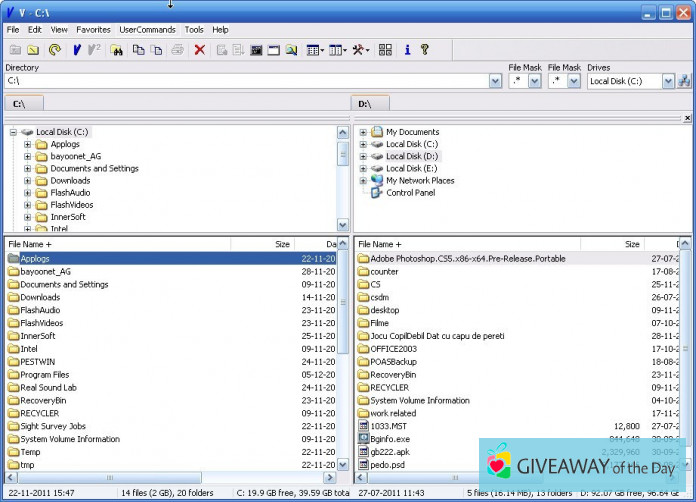Click the blue Info icon in toolbar
This screenshot has height=502, width=696.
pos(407,49)
